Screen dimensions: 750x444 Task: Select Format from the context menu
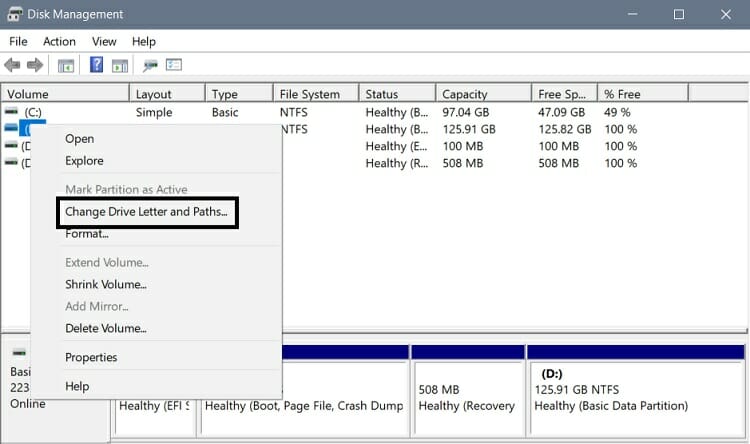tap(87, 234)
